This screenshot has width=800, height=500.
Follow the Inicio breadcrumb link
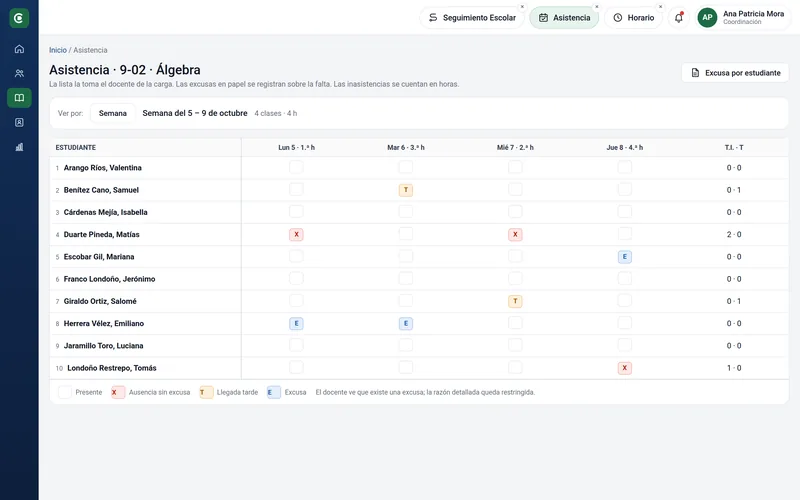(x=58, y=50)
